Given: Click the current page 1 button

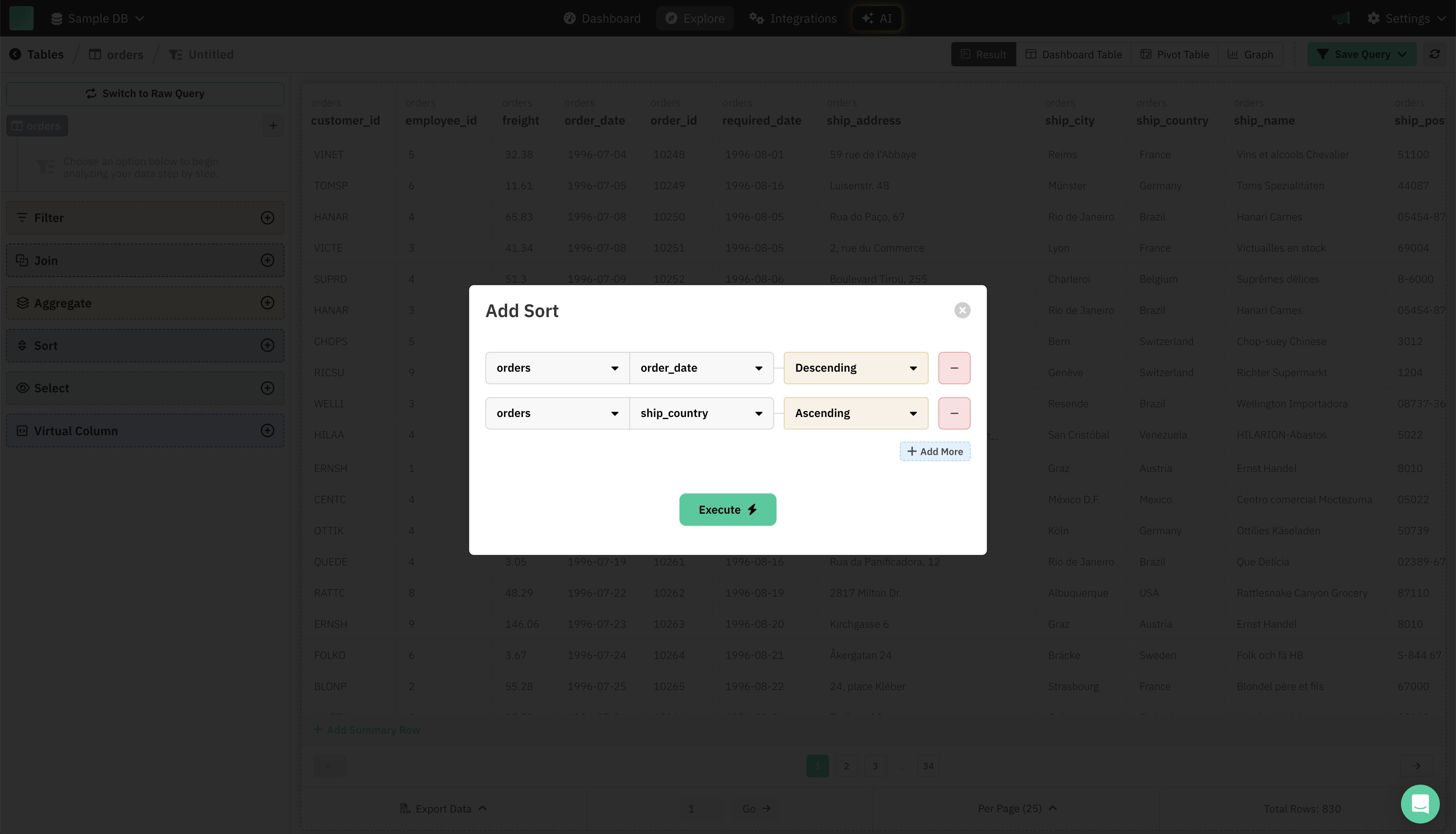Looking at the screenshot, I should click(817, 766).
